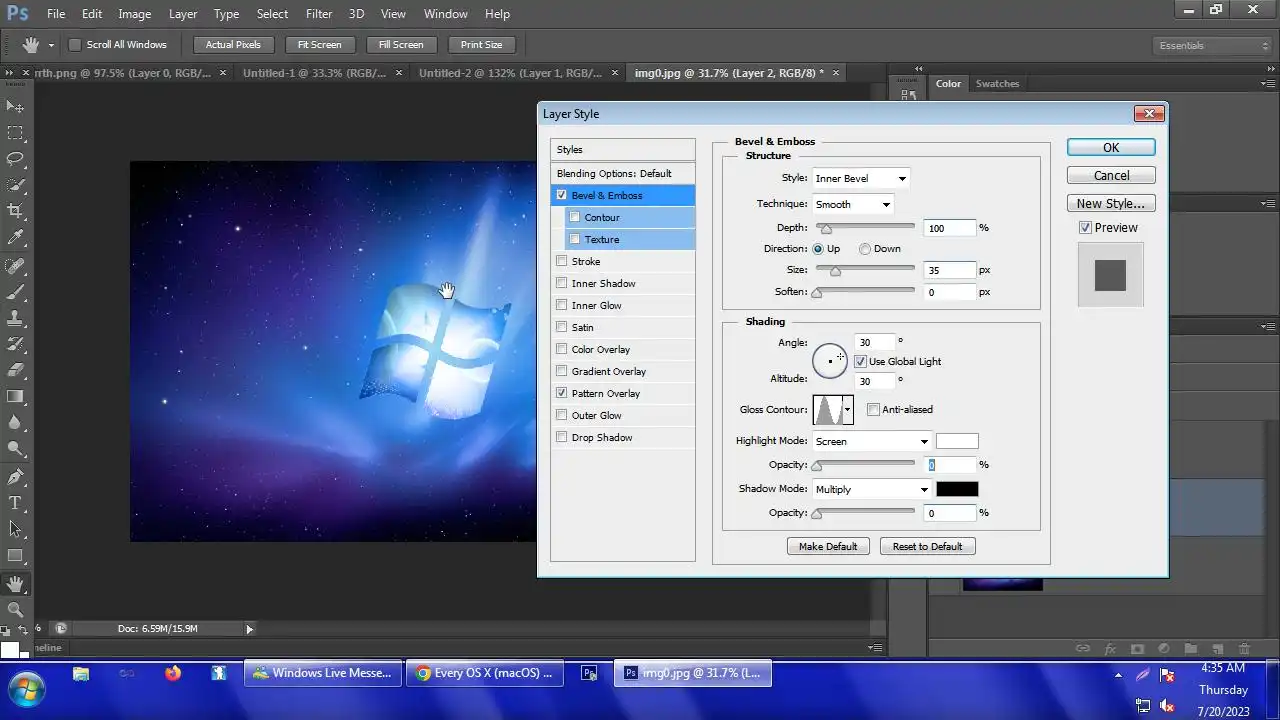Image resolution: width=1280 pixels, height=720 pixels.
Task: Open the Gloss Contour picker arrow
Action: pyautogui.click(x=848, y=409)
